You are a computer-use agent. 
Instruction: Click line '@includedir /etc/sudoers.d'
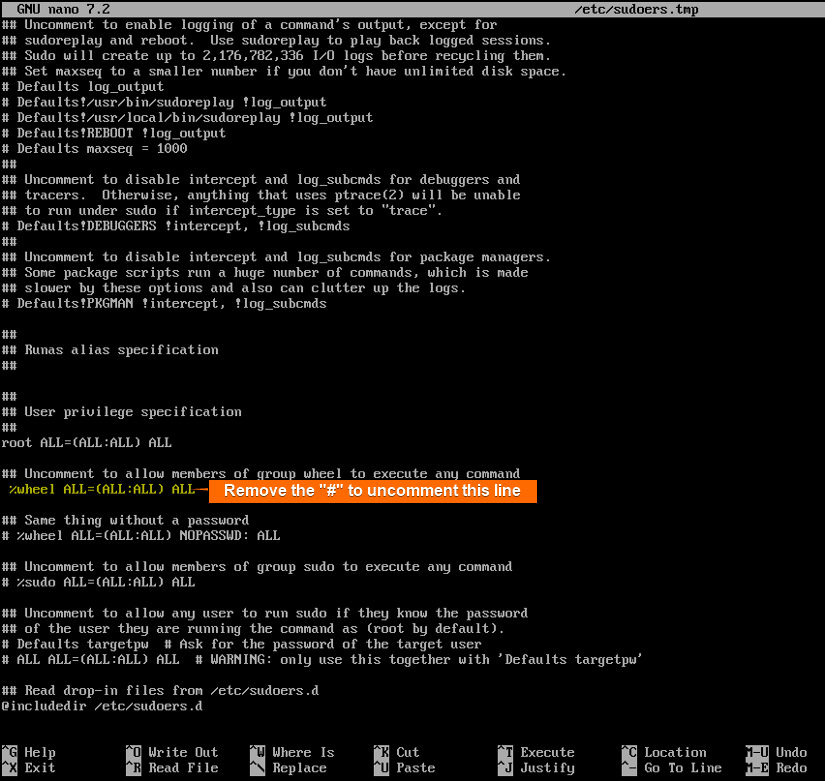[102, 706]
